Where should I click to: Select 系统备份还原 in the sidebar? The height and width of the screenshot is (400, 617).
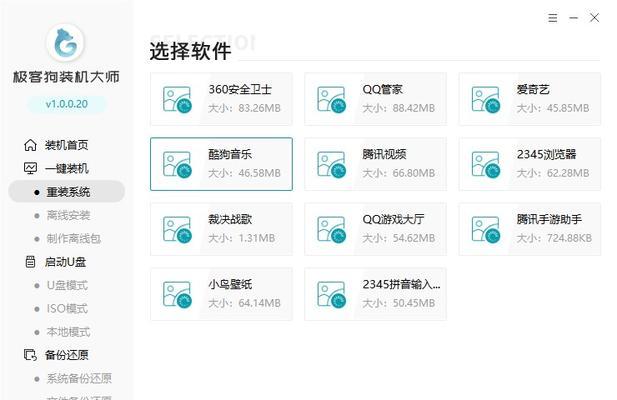tap(79, 378)
